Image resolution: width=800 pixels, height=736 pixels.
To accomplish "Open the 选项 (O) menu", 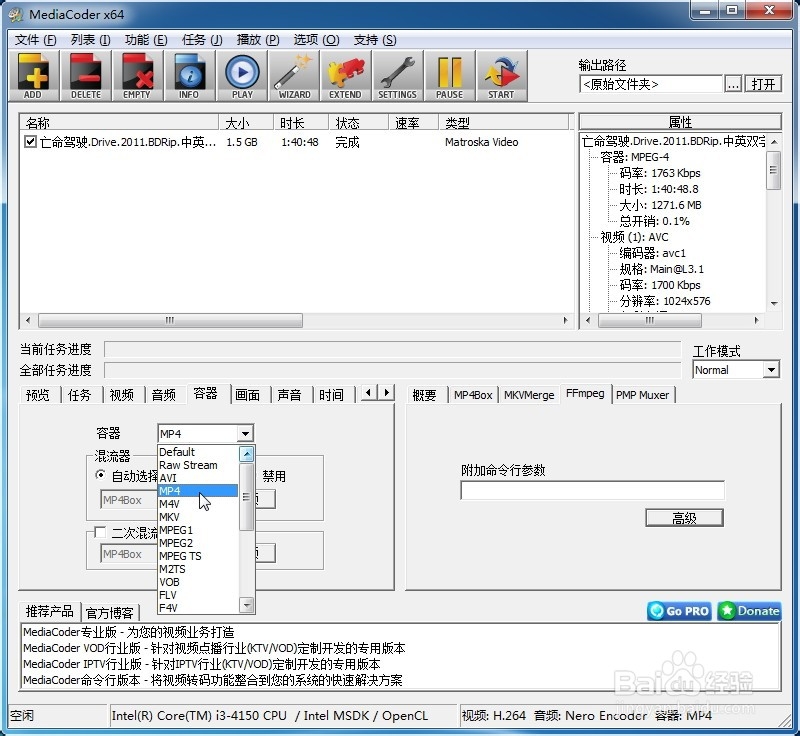I will click(x=316, y=40).
